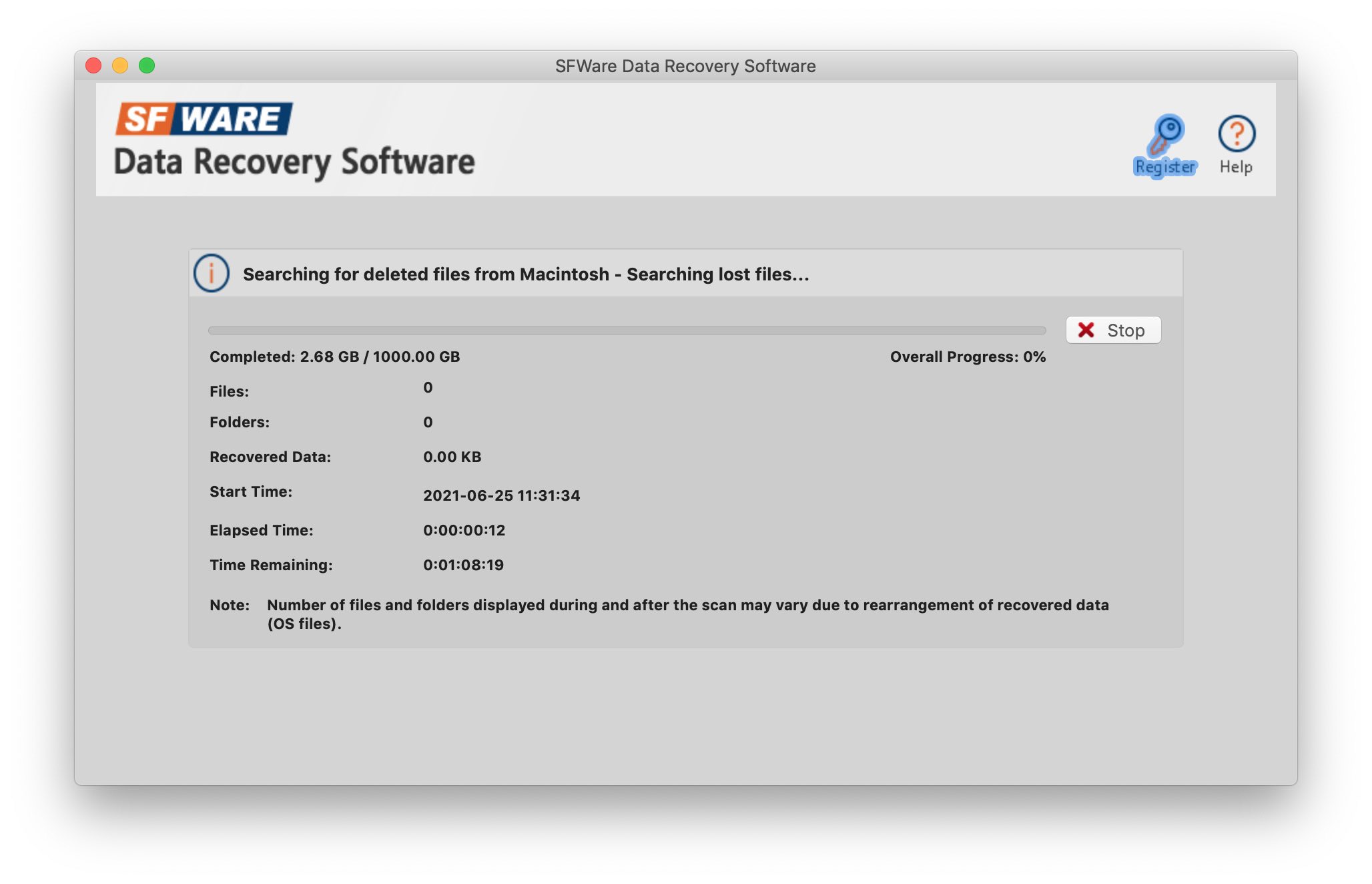Select the 'Overall Progress: 0%' text

click(968, 357)
